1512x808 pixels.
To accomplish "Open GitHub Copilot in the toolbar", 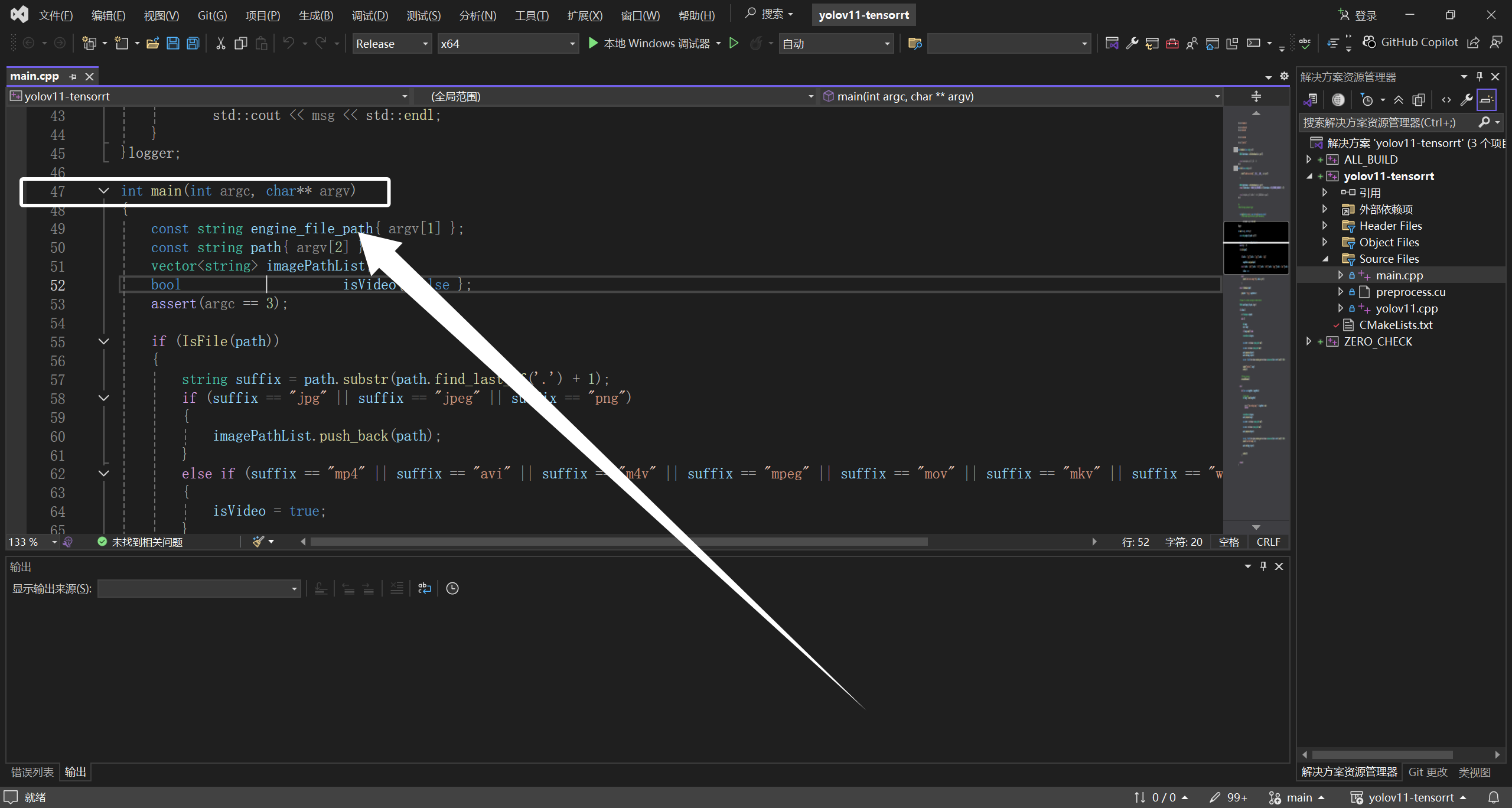I will click(1410, 43).
